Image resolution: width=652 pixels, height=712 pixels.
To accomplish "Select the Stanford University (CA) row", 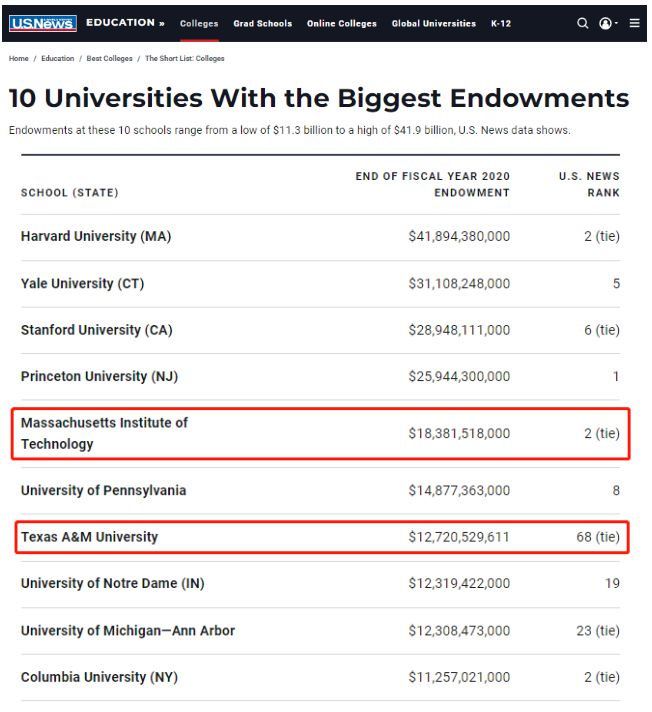I will [320, 330].
